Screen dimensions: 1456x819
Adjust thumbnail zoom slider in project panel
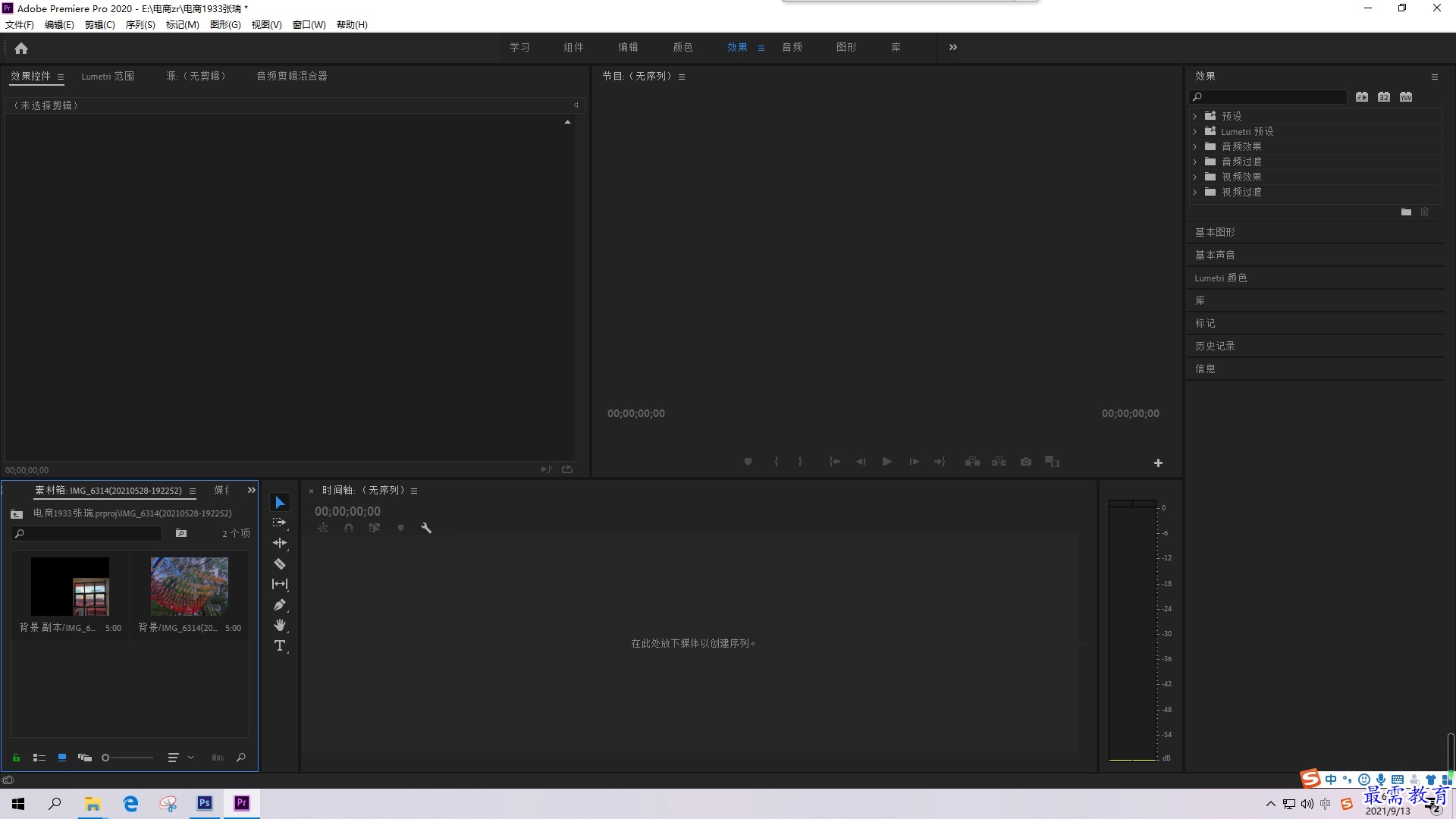coord(127,758)
